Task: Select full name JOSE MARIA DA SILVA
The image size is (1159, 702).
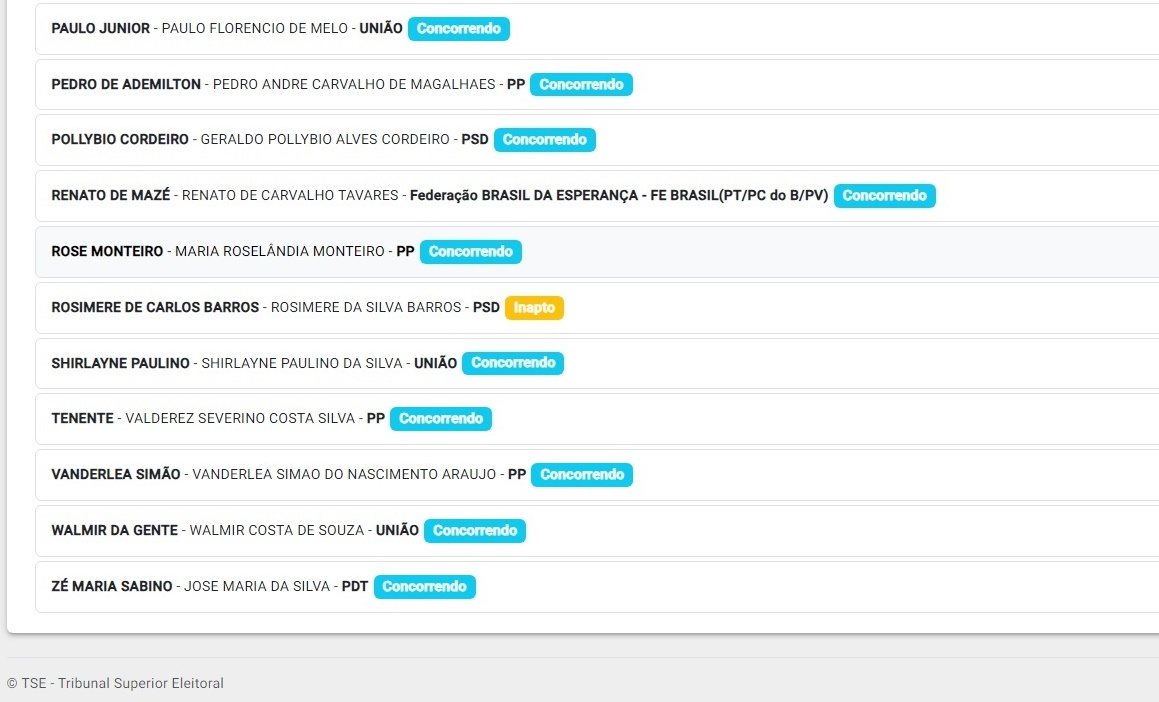Action: tap(257, 587)
